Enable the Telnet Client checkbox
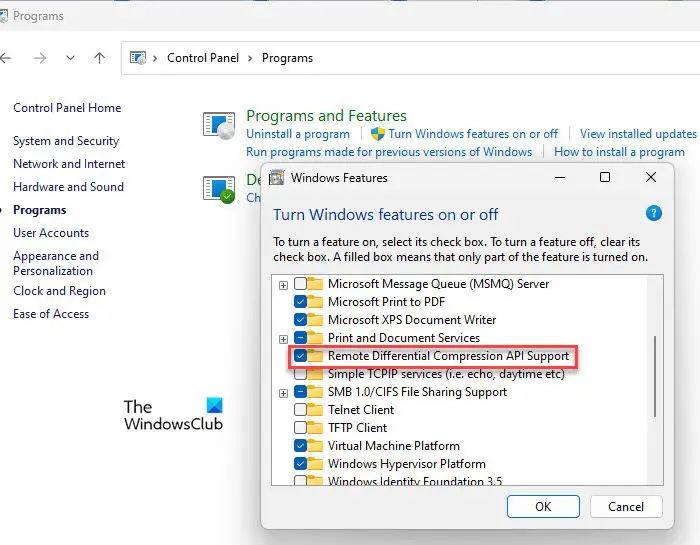Screen dimensions: 700x545 point(300,410)
